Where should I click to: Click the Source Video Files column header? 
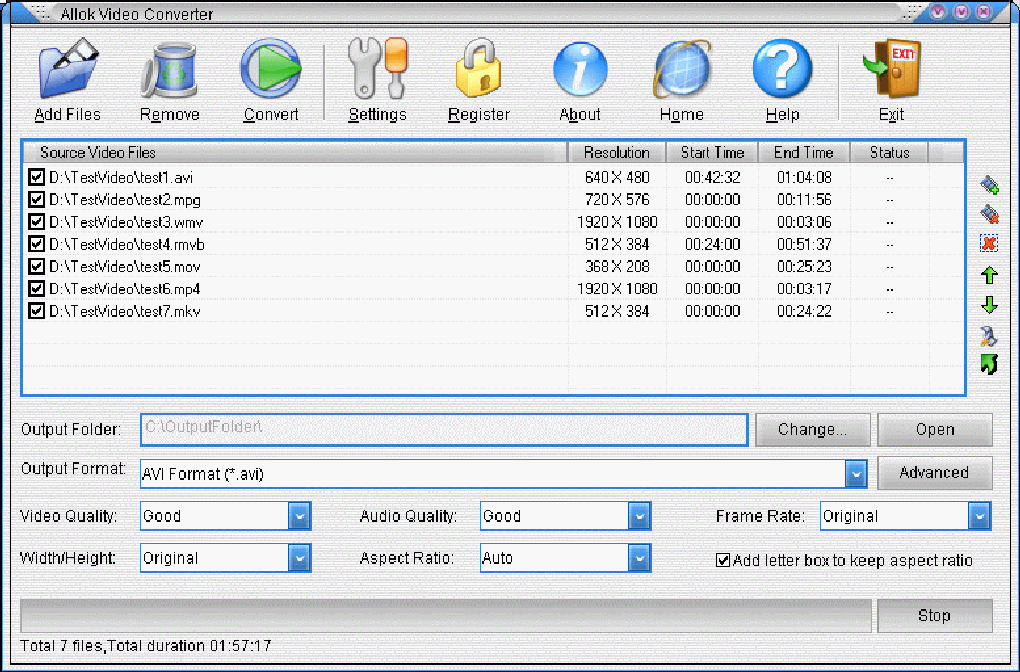click(295, 153)
